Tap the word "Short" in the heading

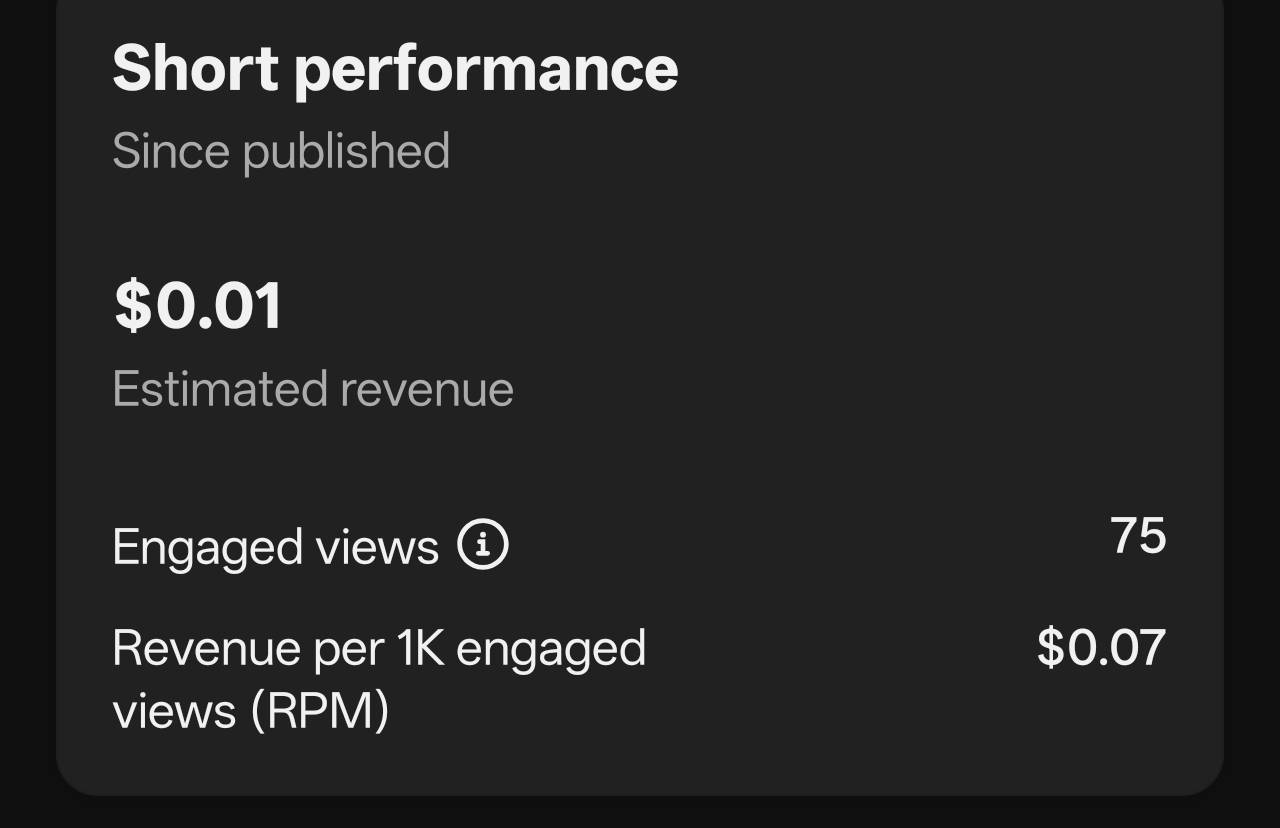tap(194, 68)
